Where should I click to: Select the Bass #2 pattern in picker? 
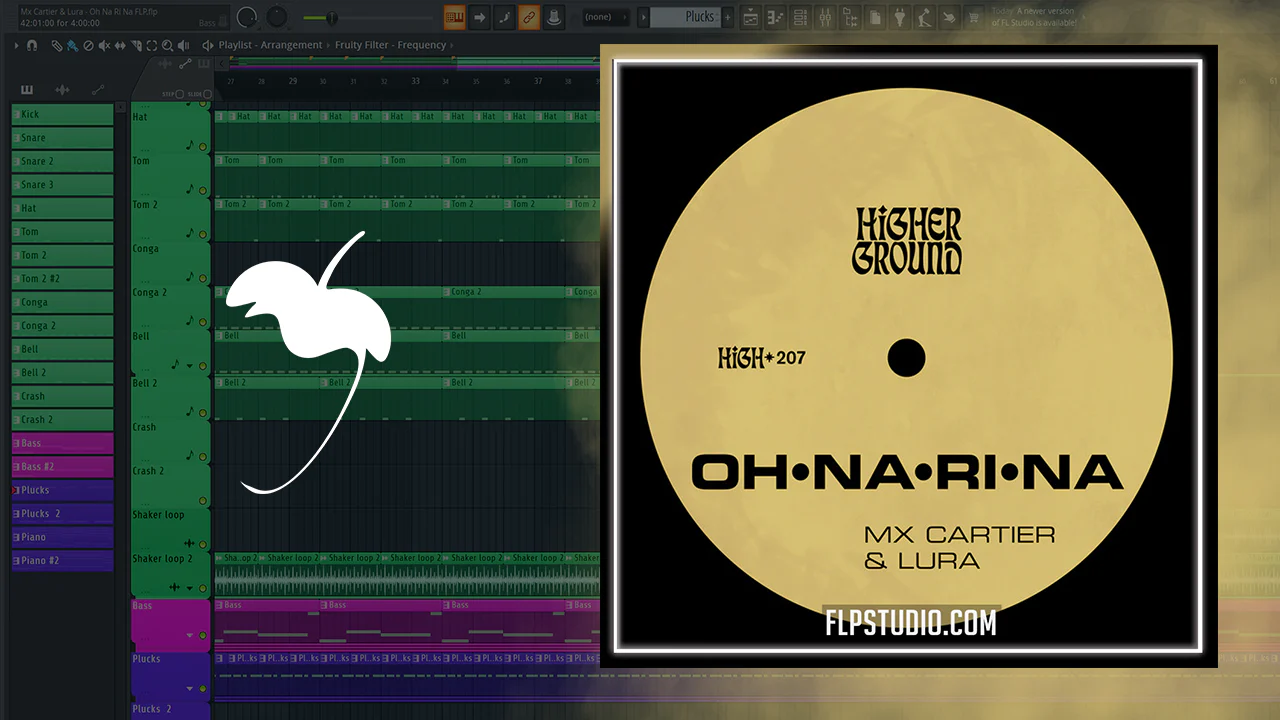pos(62,467)
